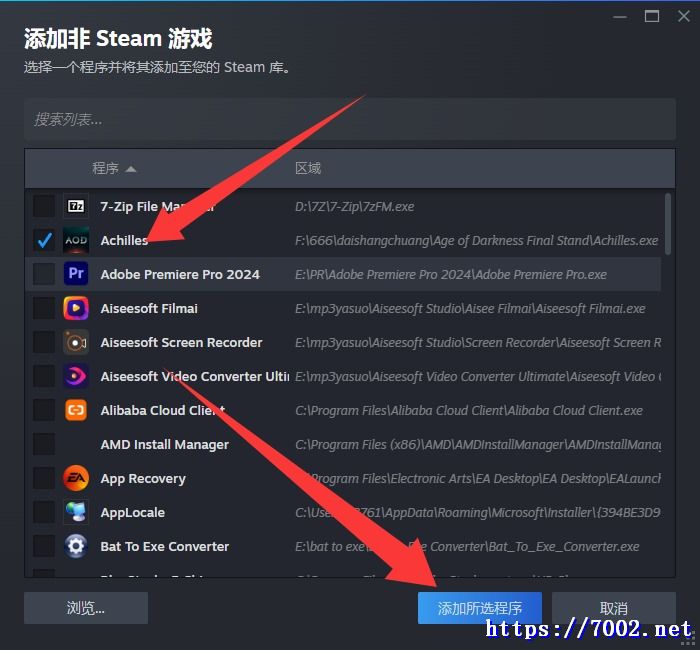Select the Aiseesoft Filmai name
The image size is (700, 650).
[x=149, y=308]
